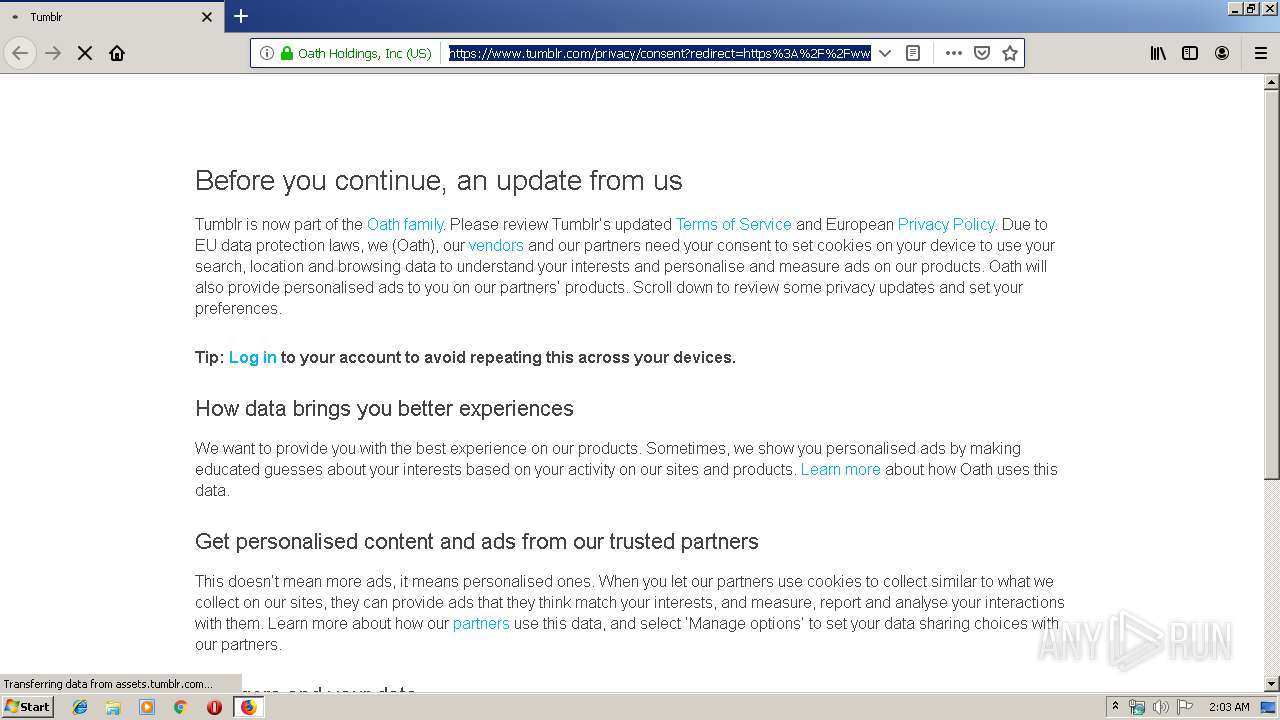Open the Windows Start menu

(x=28, y=706)
